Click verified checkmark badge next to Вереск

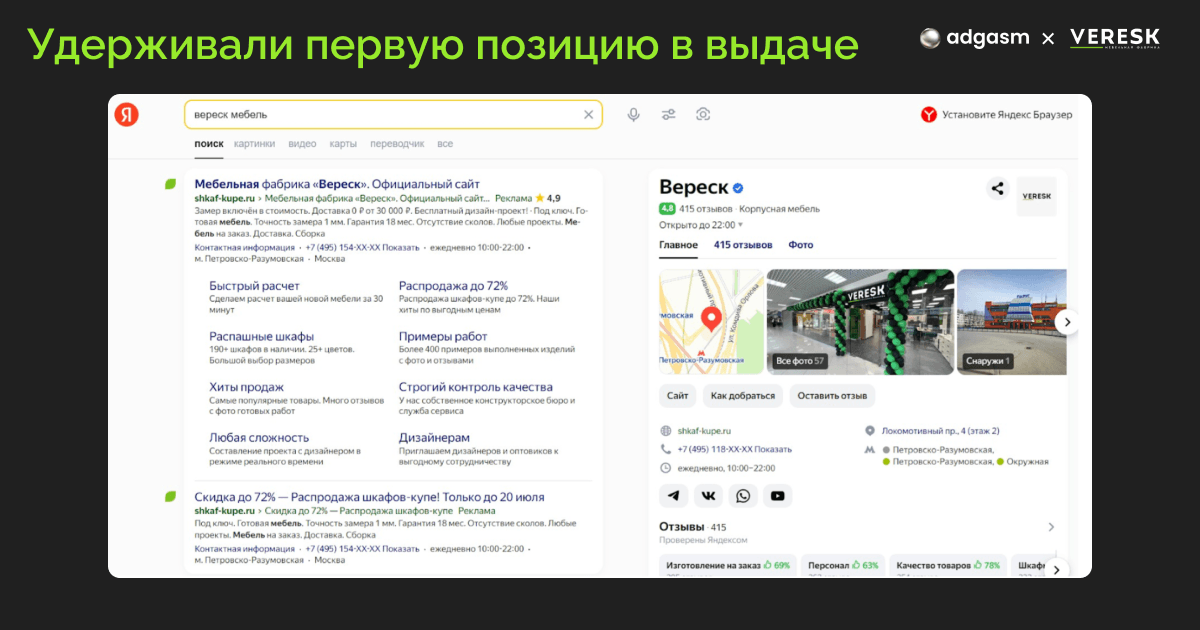coord(738,188)
